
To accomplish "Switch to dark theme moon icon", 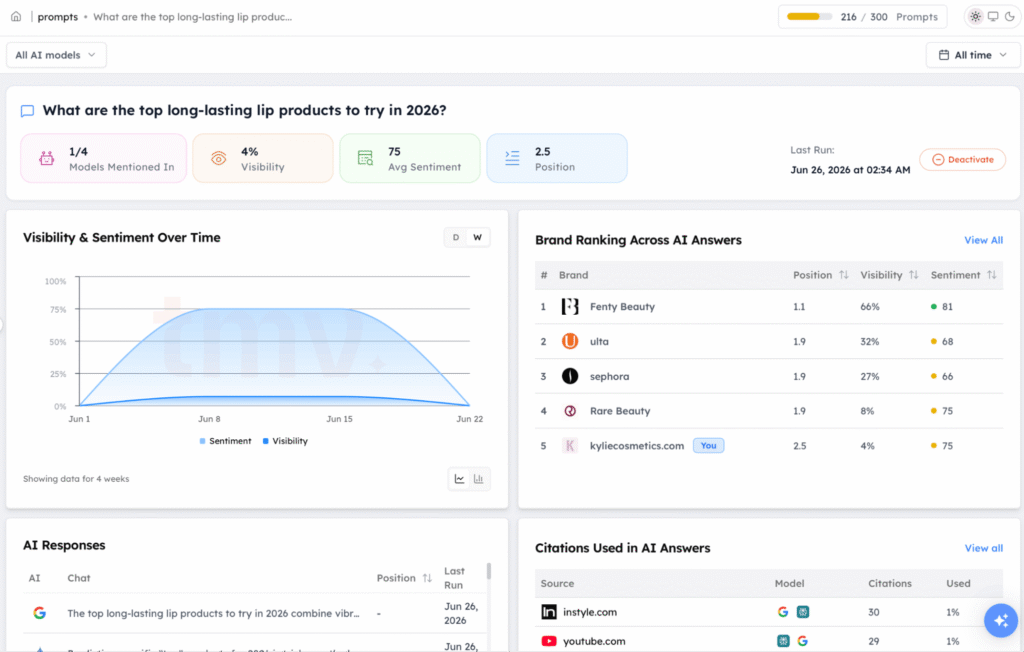I will (1010, 16).
